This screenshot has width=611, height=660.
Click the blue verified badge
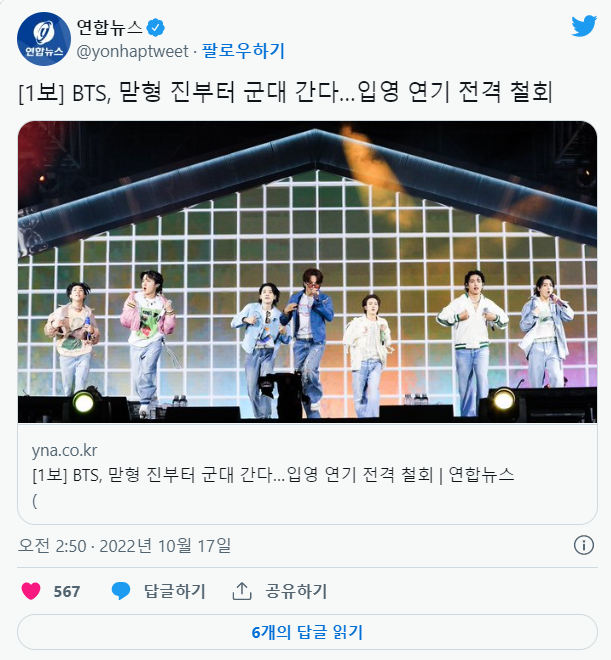click(x=155, y=28)
